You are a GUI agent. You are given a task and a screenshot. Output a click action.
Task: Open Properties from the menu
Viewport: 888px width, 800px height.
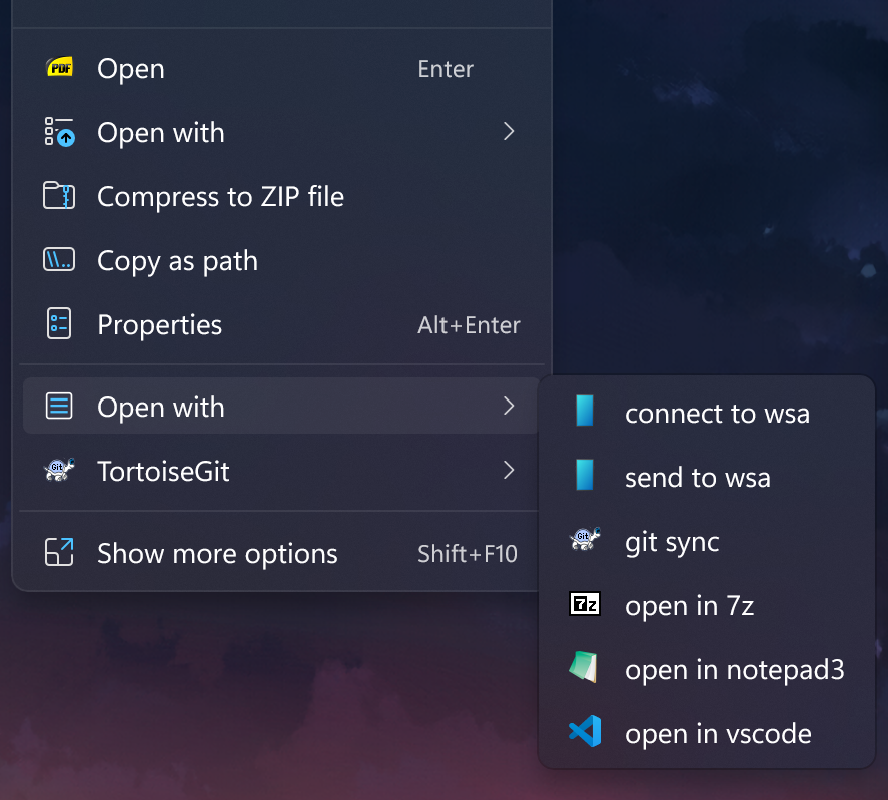point(159,325)
